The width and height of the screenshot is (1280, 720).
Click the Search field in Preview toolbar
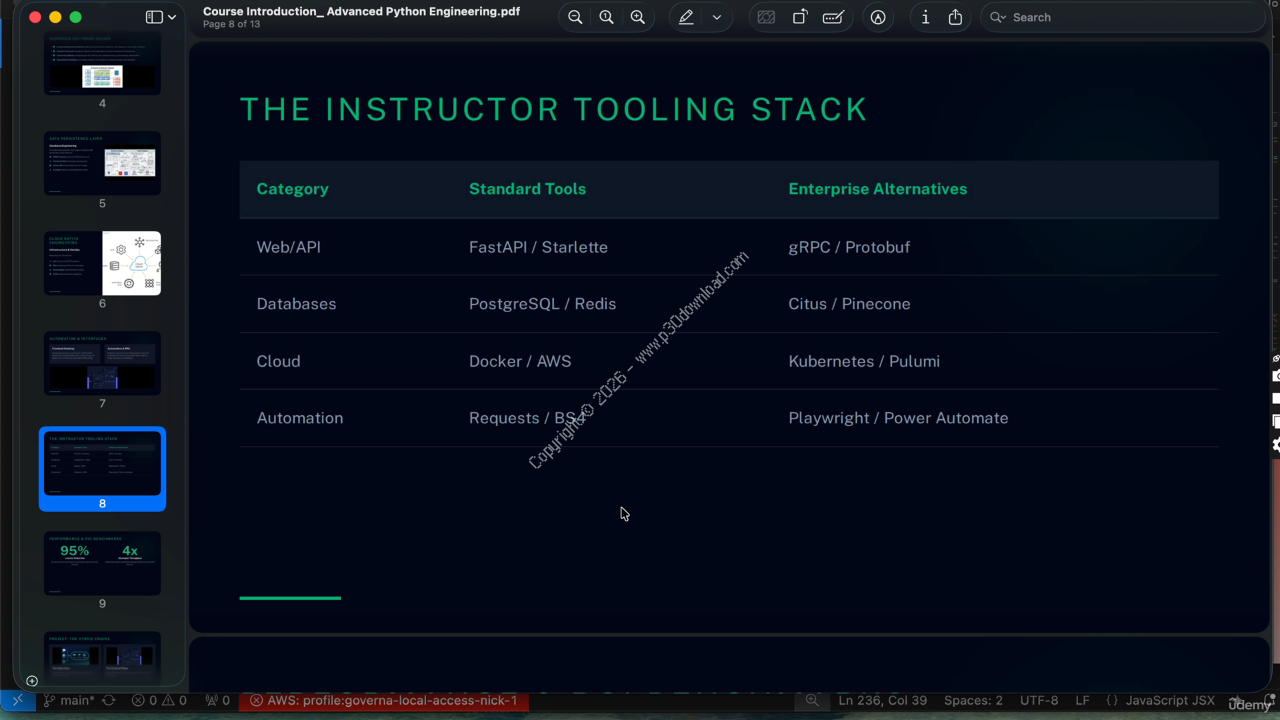[1123, 17]
